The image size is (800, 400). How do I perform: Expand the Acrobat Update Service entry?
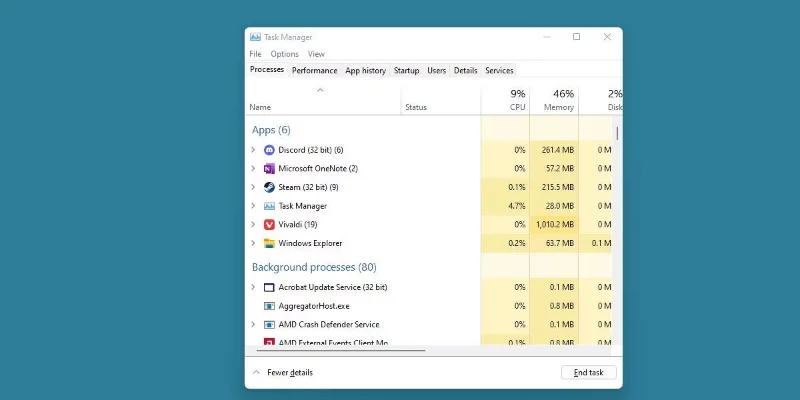(x=253, y=287)
